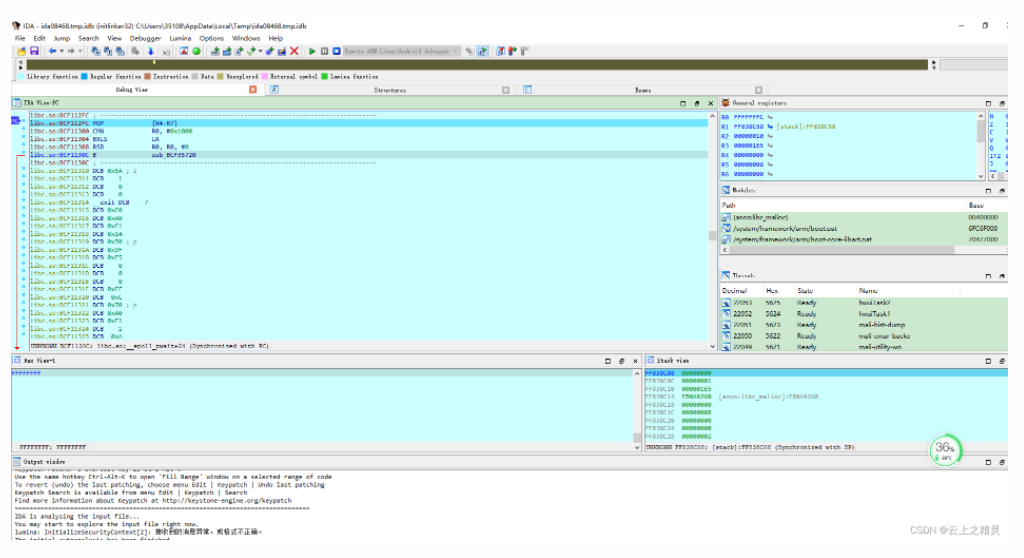This screenshot has width=1024, height=558.
Task: Click the navigation band right scroll arrow
Action: point(934,65)
